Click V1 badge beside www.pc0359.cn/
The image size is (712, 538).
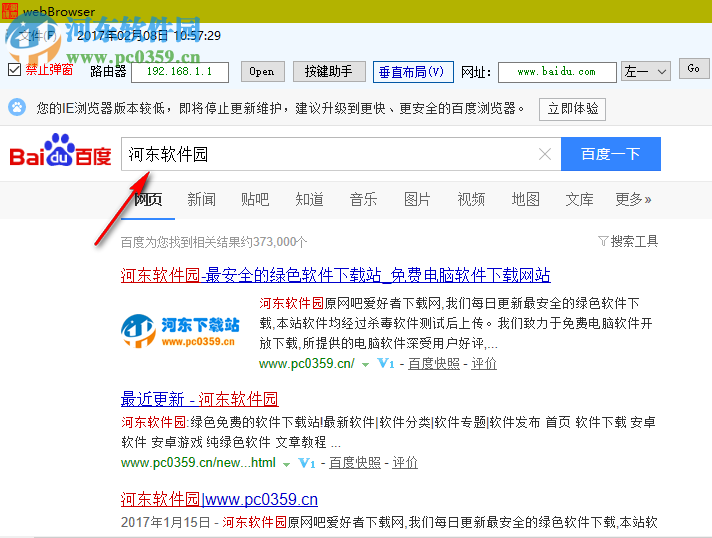386,363
